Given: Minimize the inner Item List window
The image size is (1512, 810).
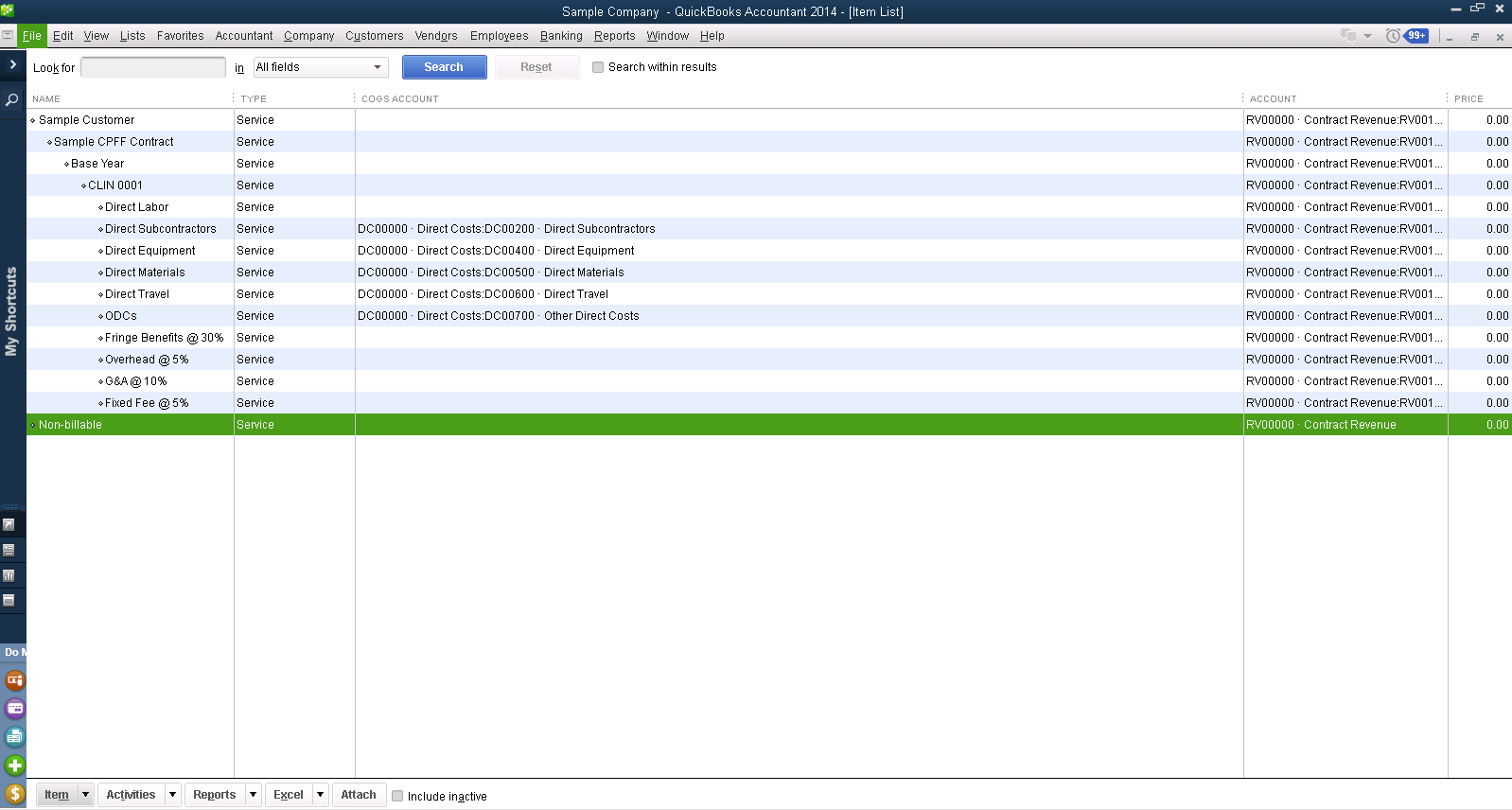Looking at the screenshot, I should pos(1450,37).
